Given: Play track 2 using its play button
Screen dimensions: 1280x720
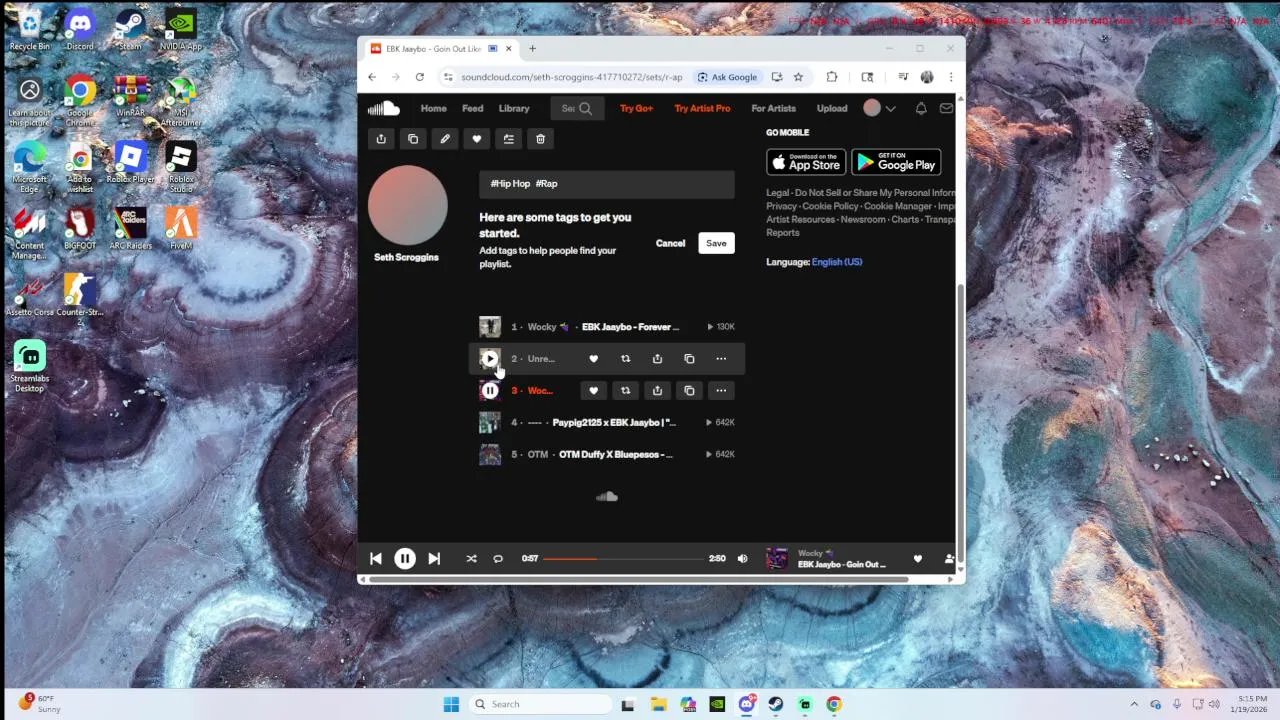Looking at the screenshot, I should tap(490, 358).
